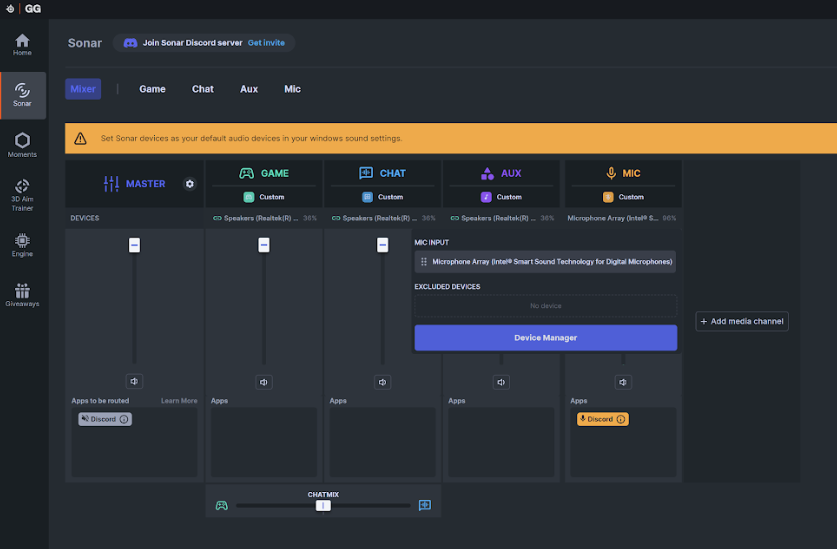
Task: Open the Game Custom preset selector
Action: tap(264, 197)
